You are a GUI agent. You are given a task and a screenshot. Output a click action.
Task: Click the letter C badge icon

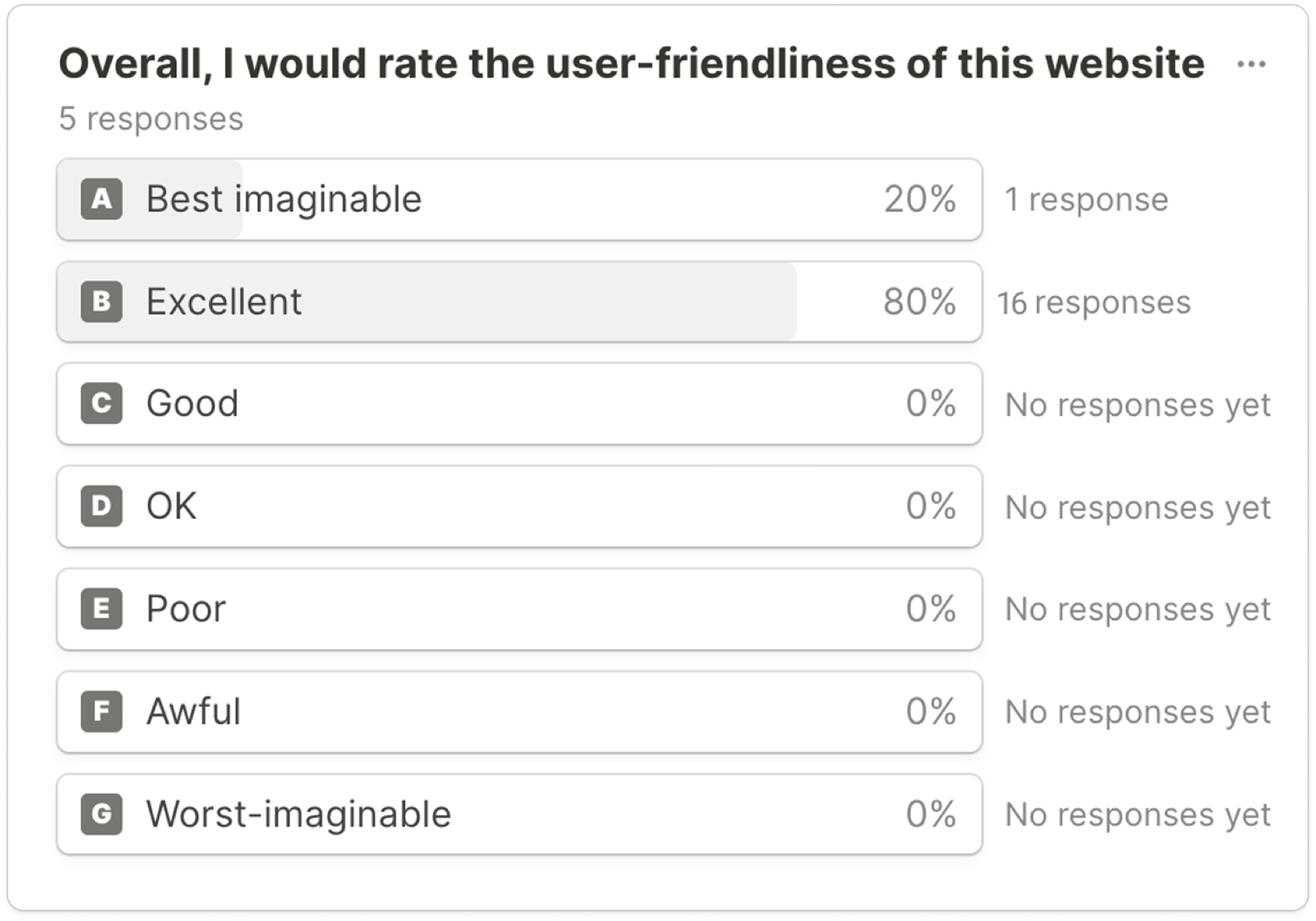(102, 403)
